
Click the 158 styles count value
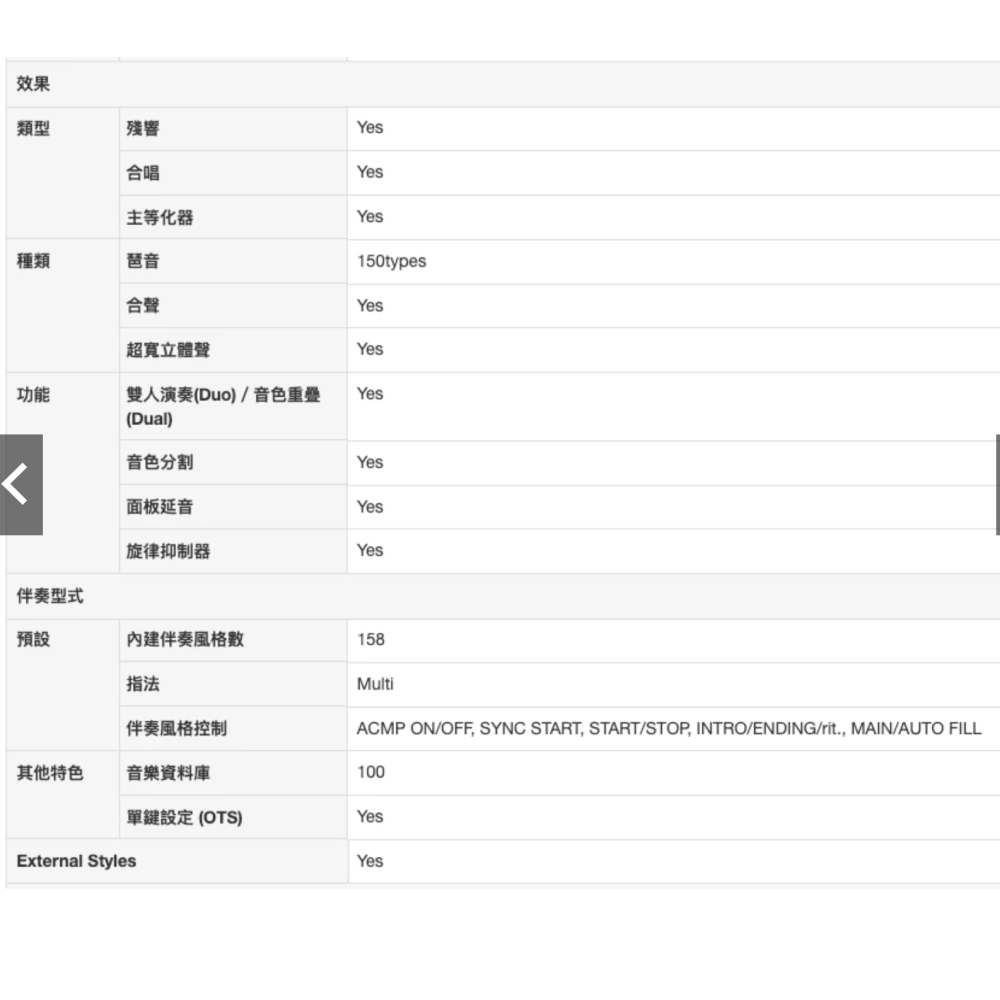point(370,640)
